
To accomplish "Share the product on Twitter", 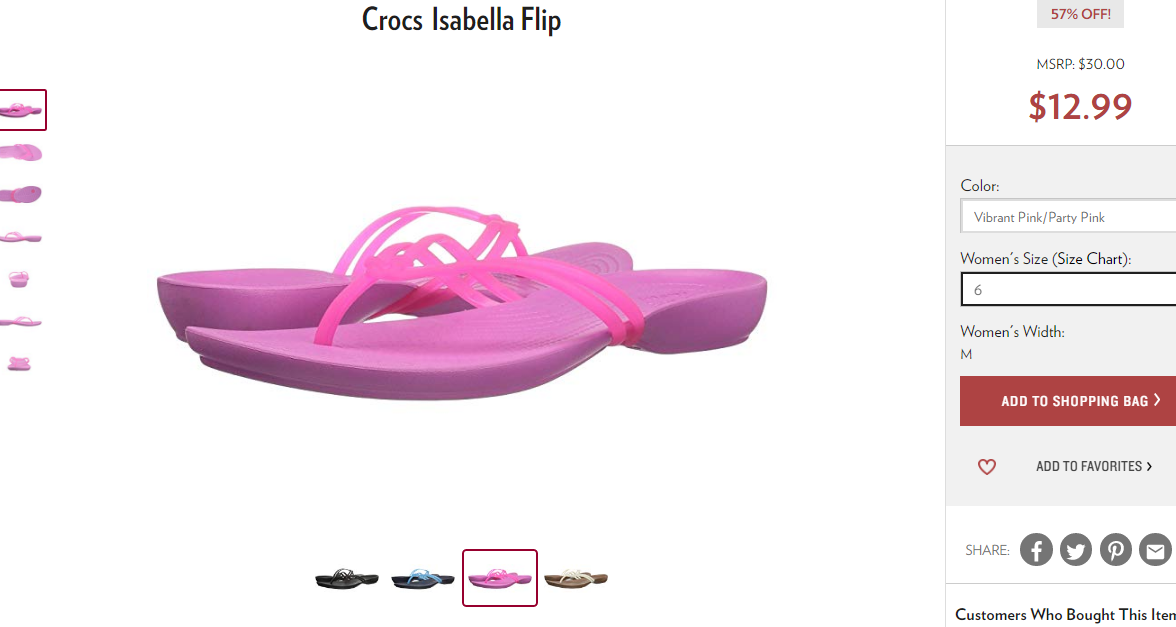I will tap(1076, 550).
